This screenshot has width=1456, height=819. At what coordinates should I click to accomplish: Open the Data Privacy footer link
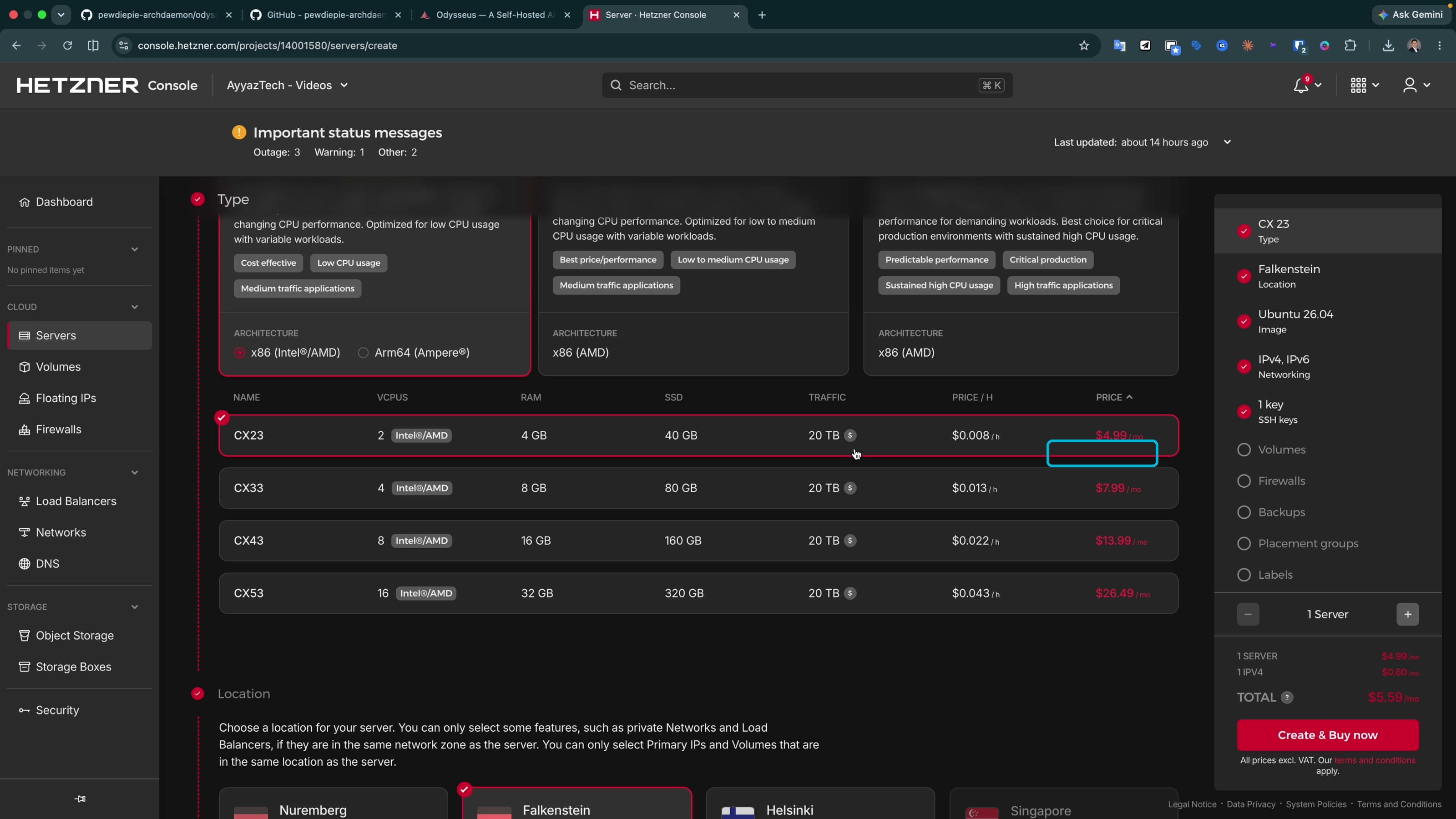pos(1251,804)
